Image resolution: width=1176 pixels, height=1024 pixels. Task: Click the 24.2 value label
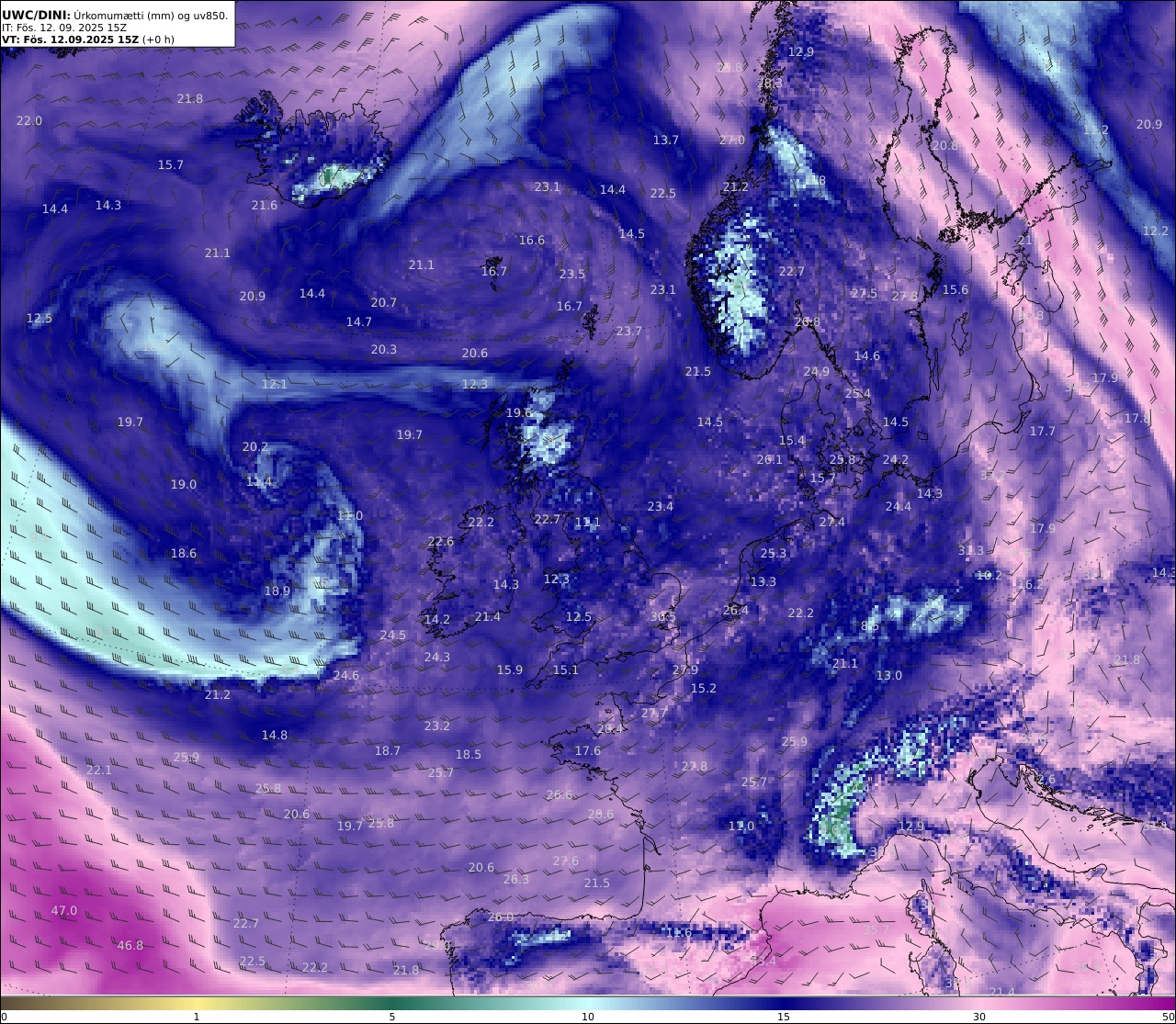pyautogui.click(x=896, y=460)
